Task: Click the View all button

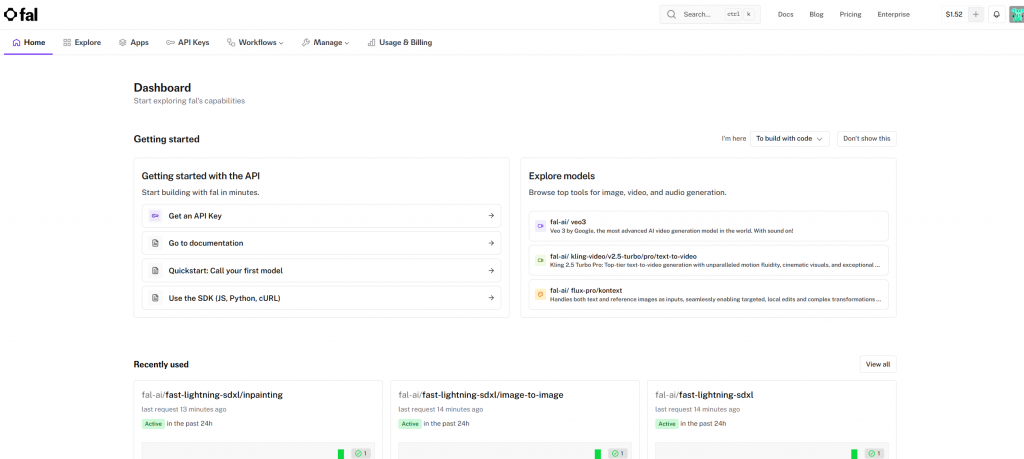Action: tap(877, 364)
